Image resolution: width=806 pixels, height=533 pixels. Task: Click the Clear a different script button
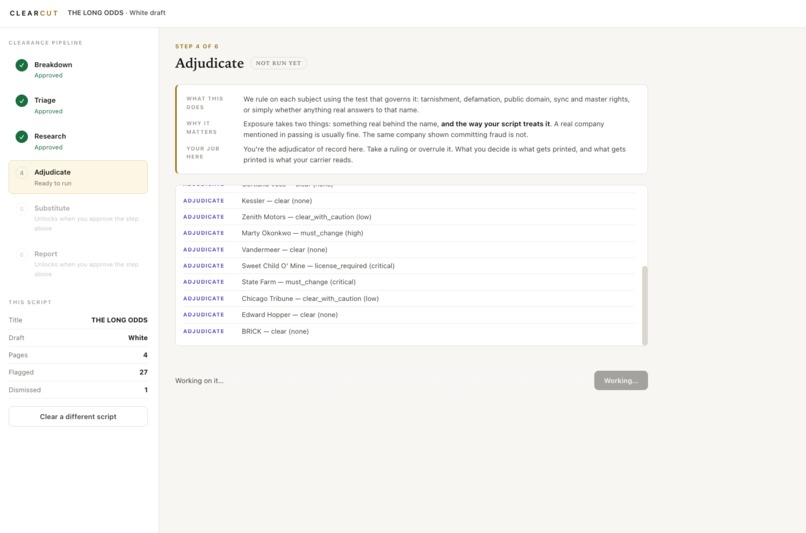pyautogui.click(x=78, y=416)
